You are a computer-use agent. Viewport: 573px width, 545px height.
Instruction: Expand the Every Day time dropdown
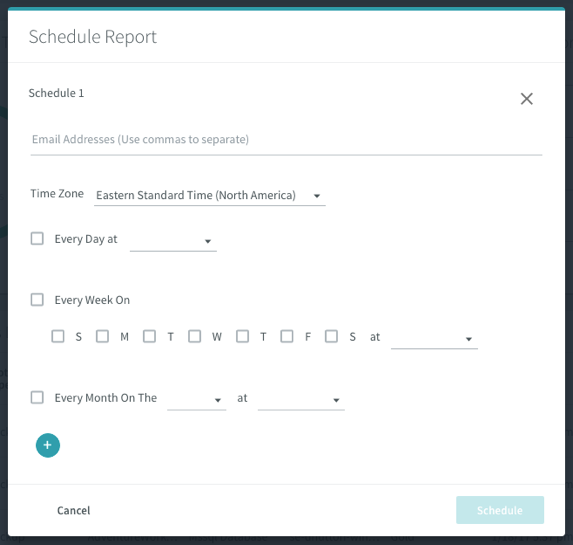(173, 241)
